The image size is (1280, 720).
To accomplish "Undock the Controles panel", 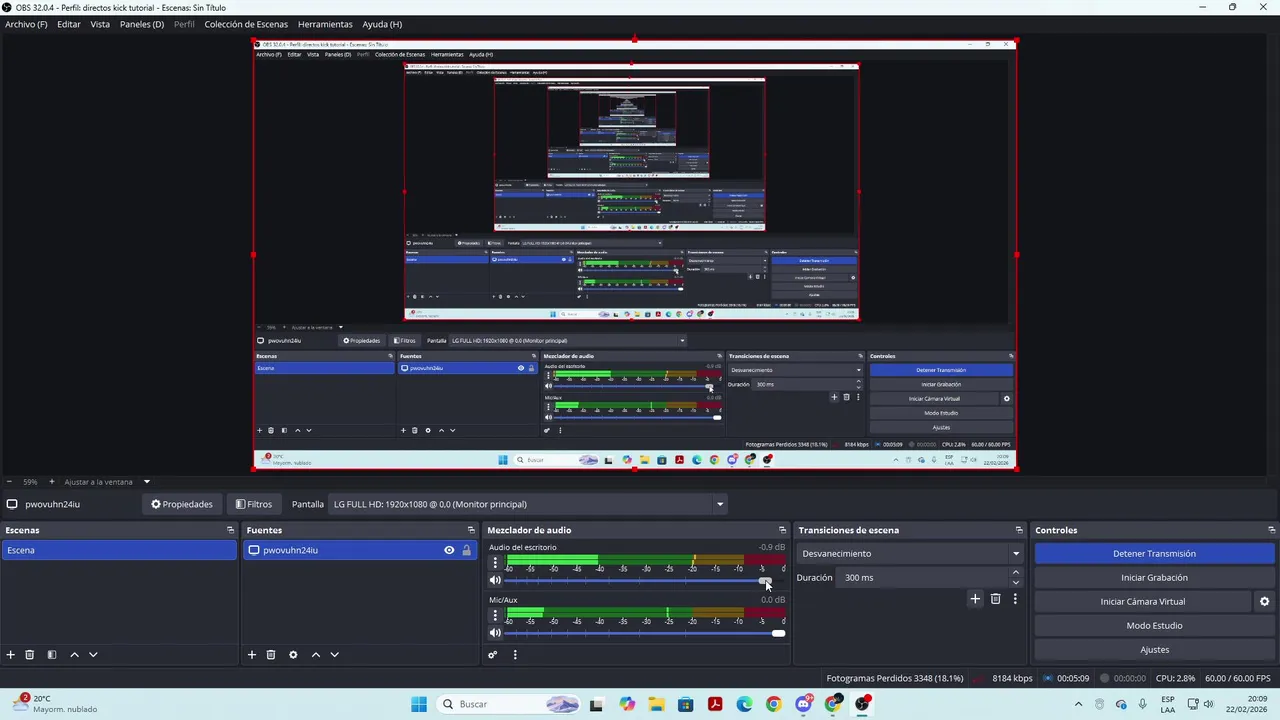I will pos(1271,530).
